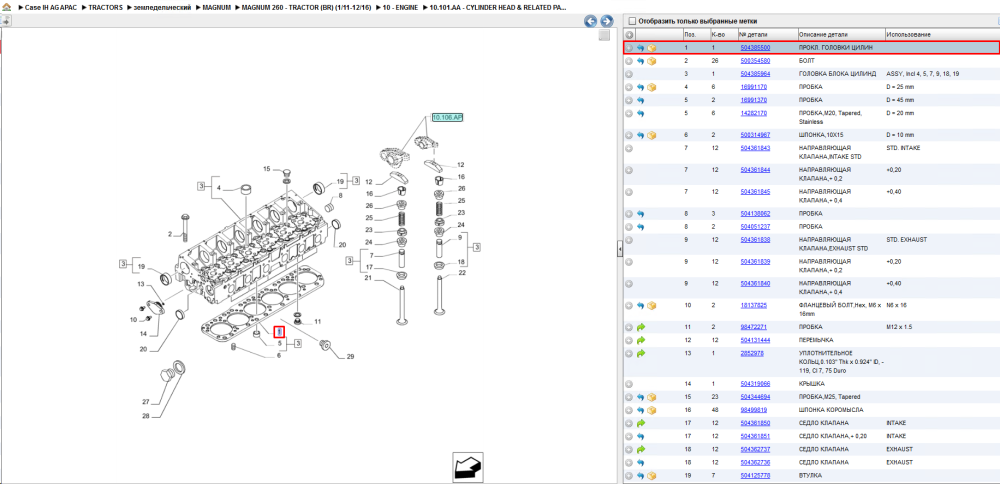Click package box icon in row 500314967

coord(652,135)
